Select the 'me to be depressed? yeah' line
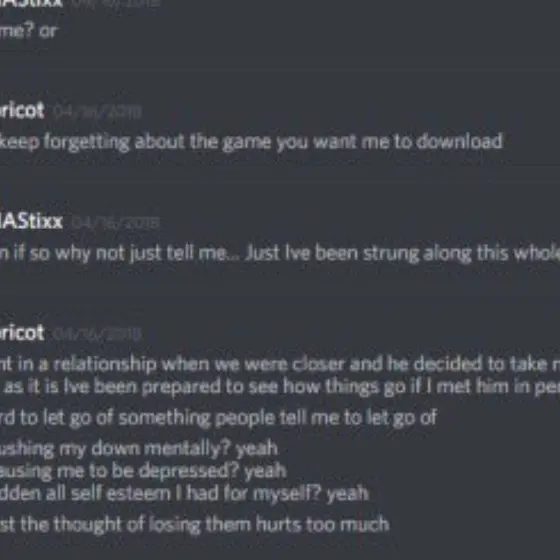Screen dimensions: 560x560 coord(143,471)
